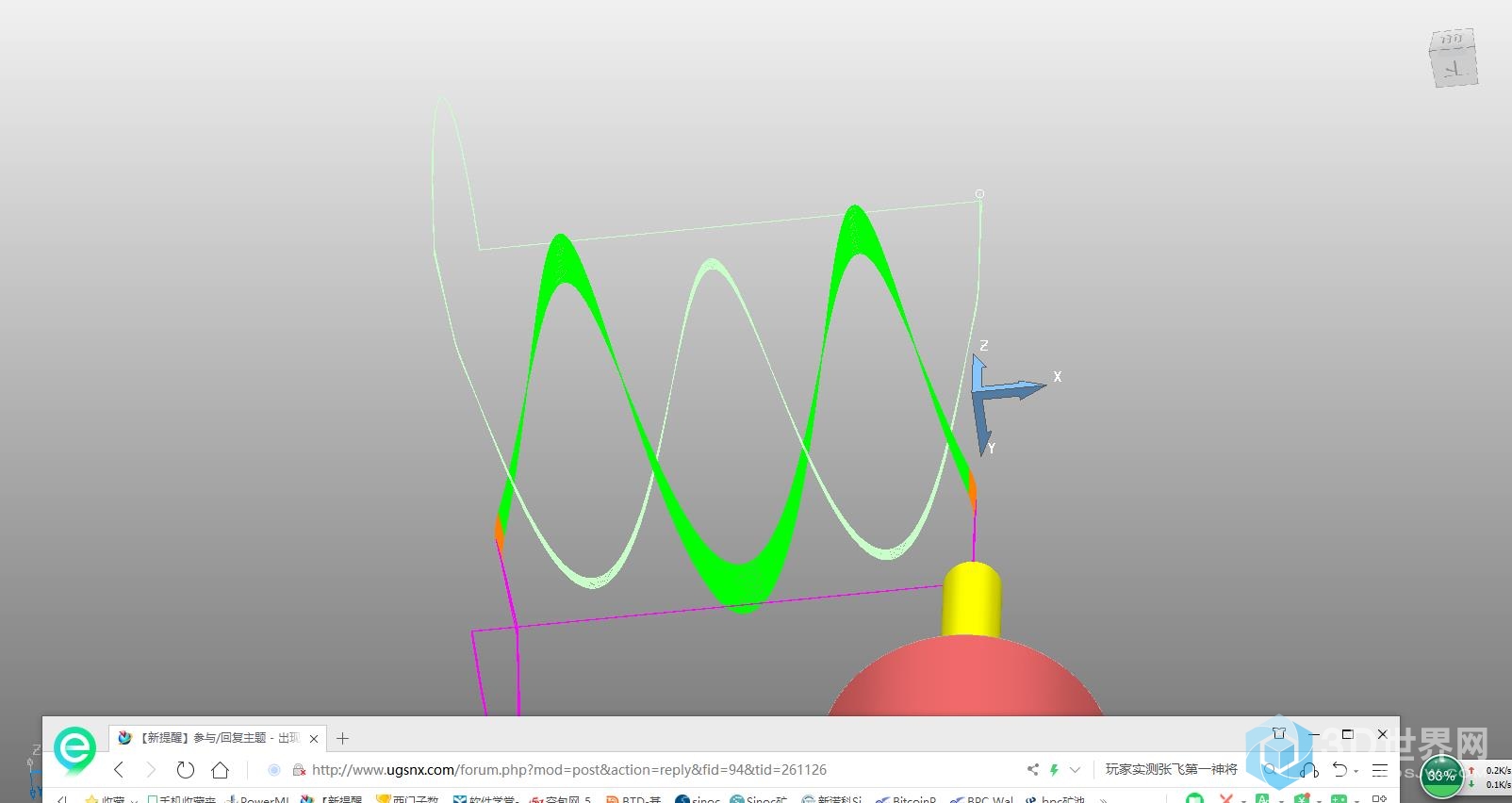1512x803 pixels.
Task: Open the browser hamburger menu
Action: [x=1380, y=770]
